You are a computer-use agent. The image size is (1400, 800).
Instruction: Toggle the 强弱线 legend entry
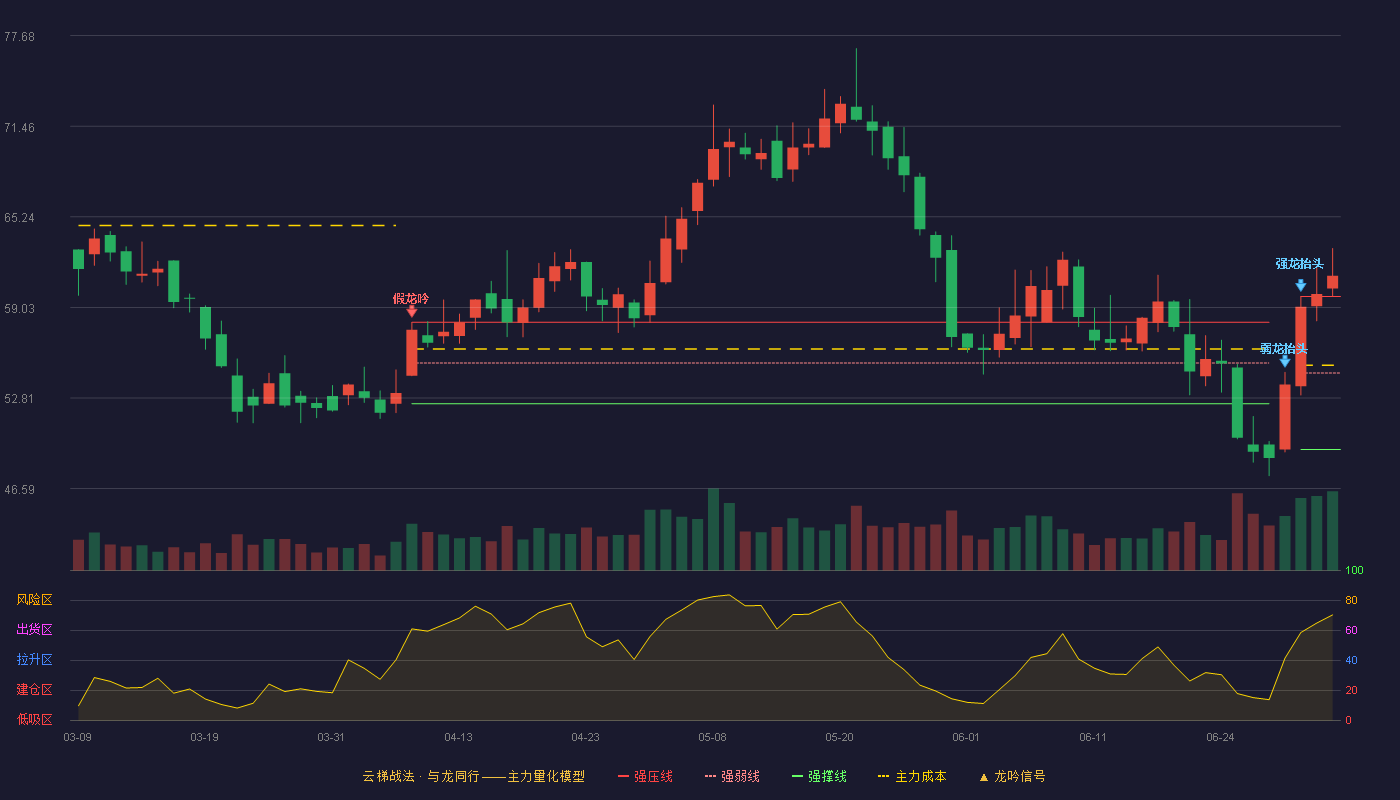732,776
